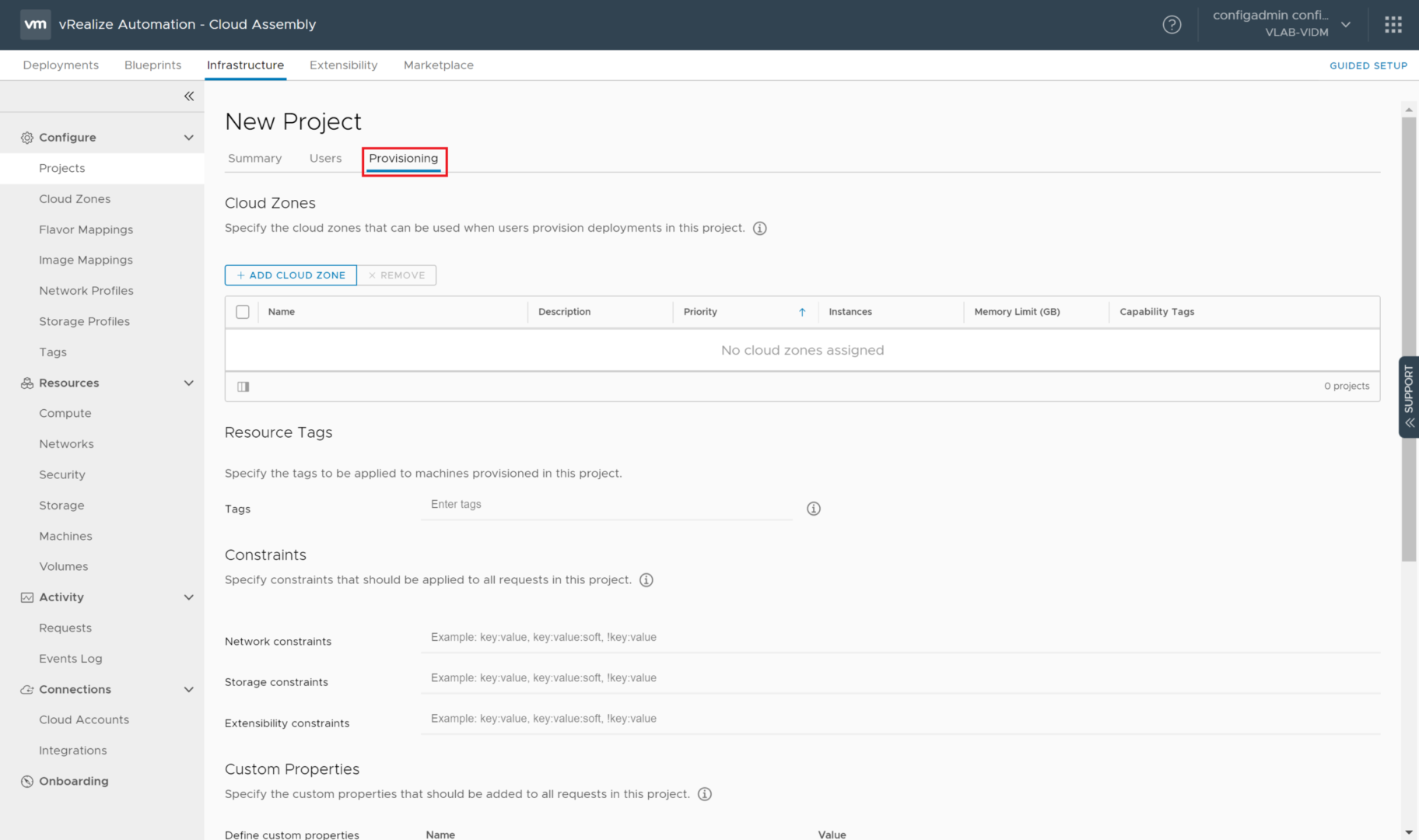Screen dimensions: 1419x840
Task: Collapse the Activity section chevron
Action: (188, 597)
